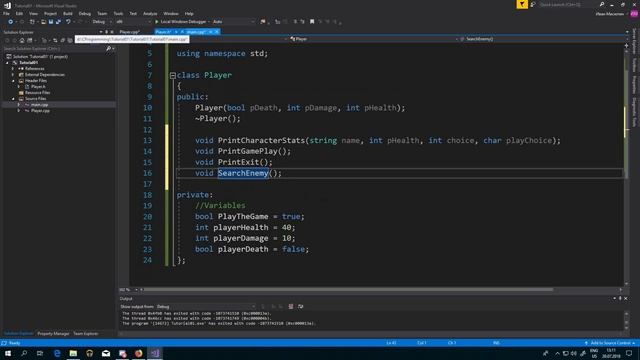This screenshot has width=640, height=360.
Task: Toggle Word Wrap icon in Output panel
Action: [301, 307]
